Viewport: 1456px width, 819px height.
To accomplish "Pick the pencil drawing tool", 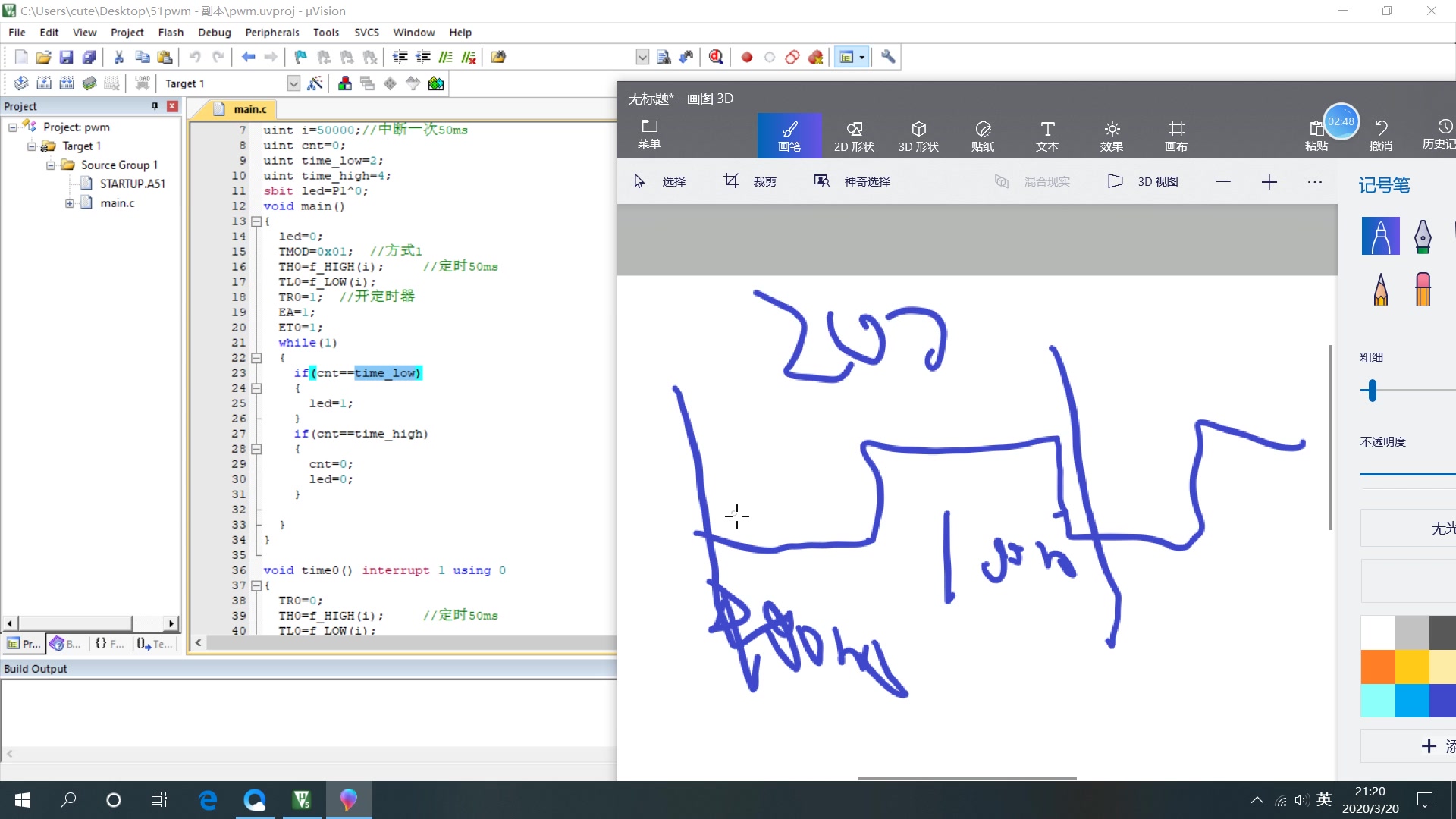I will coord(1380,289).
